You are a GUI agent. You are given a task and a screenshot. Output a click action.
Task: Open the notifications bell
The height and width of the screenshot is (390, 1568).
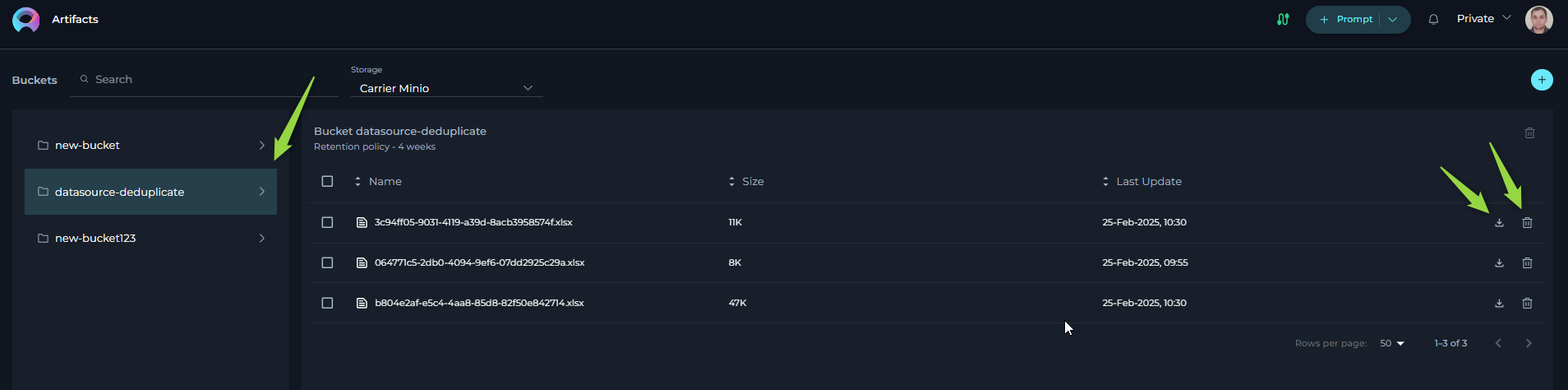pos(1433,20)
